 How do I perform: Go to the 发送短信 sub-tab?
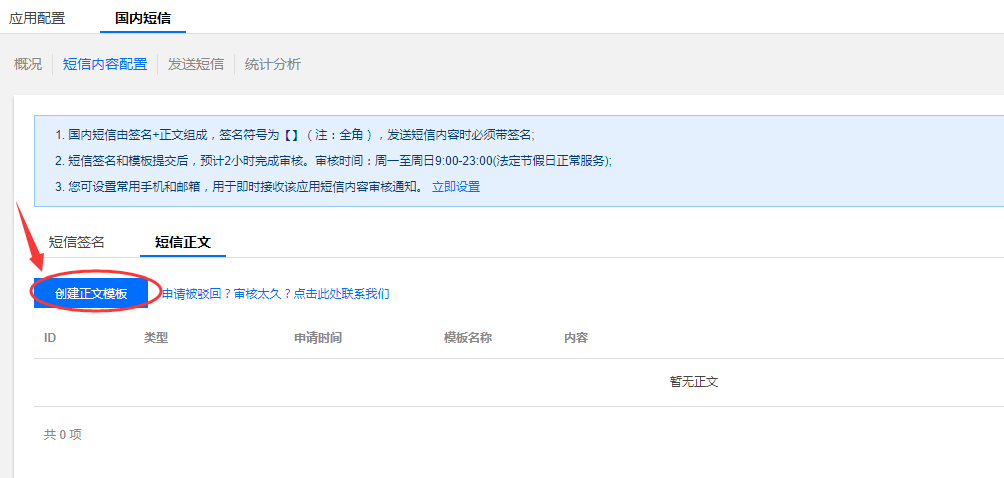click(x=196, y=64)
